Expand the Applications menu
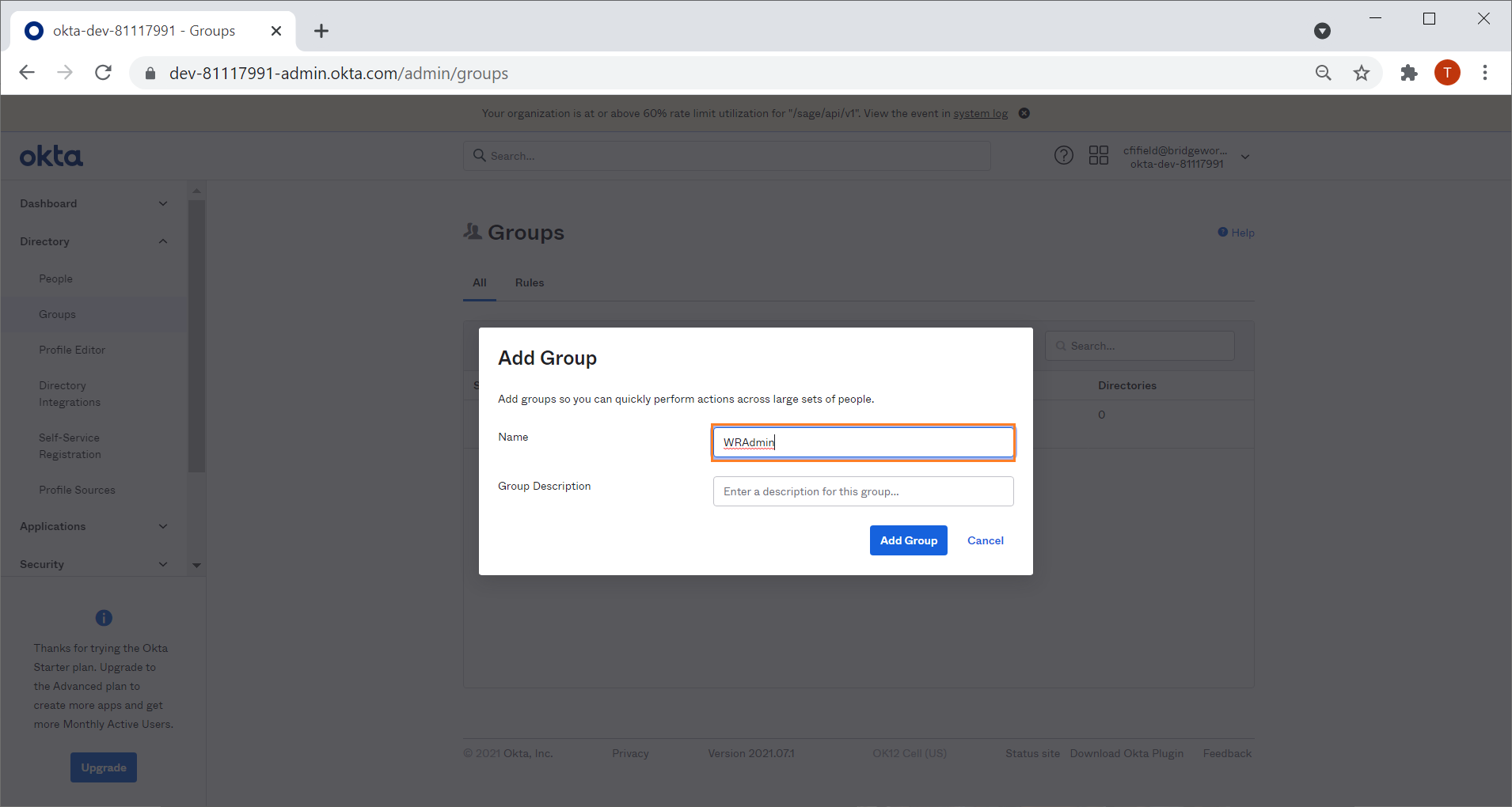The width and height of the screenshot is (1512, 807). pos(94,526)
